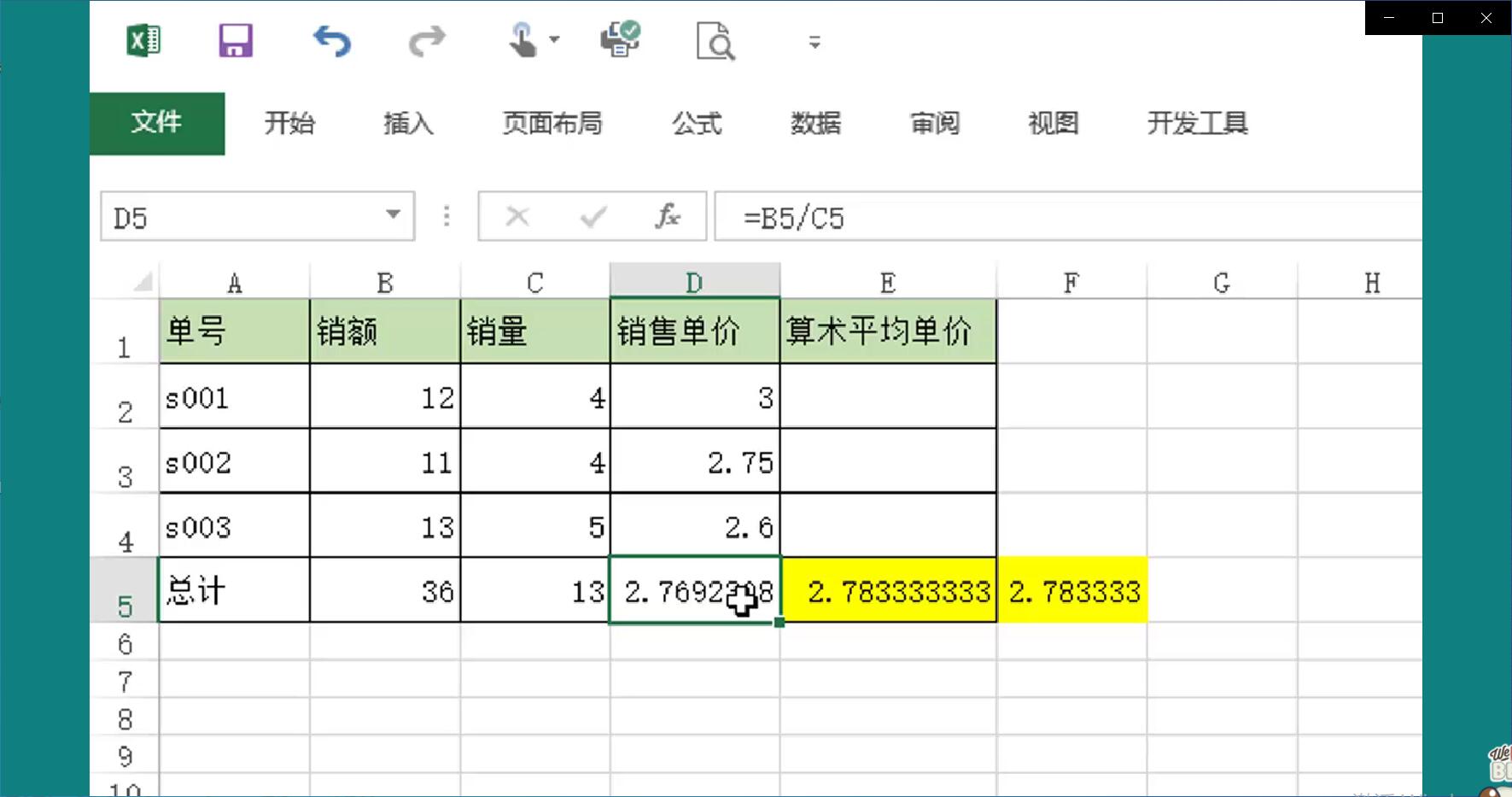
Task: Open Customize Quick Access Toolbar dropdown
Action: (814, 42)
